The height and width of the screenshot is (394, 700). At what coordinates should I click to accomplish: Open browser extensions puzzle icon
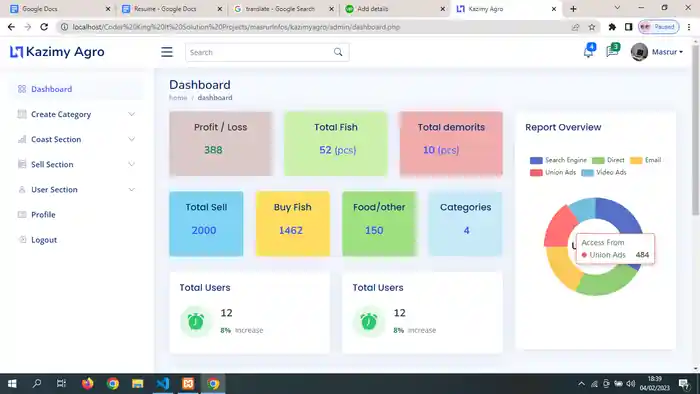point(612,27)
